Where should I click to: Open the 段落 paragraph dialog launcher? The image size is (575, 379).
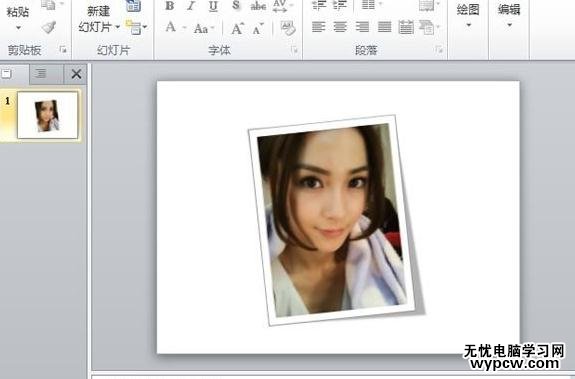[439, 49]
